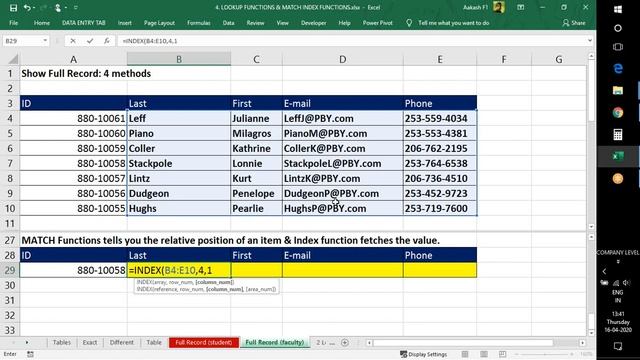Viewport: 640px width, 360px height.
Task: Open Chrome from the taskbar
Action: point(618,112)
